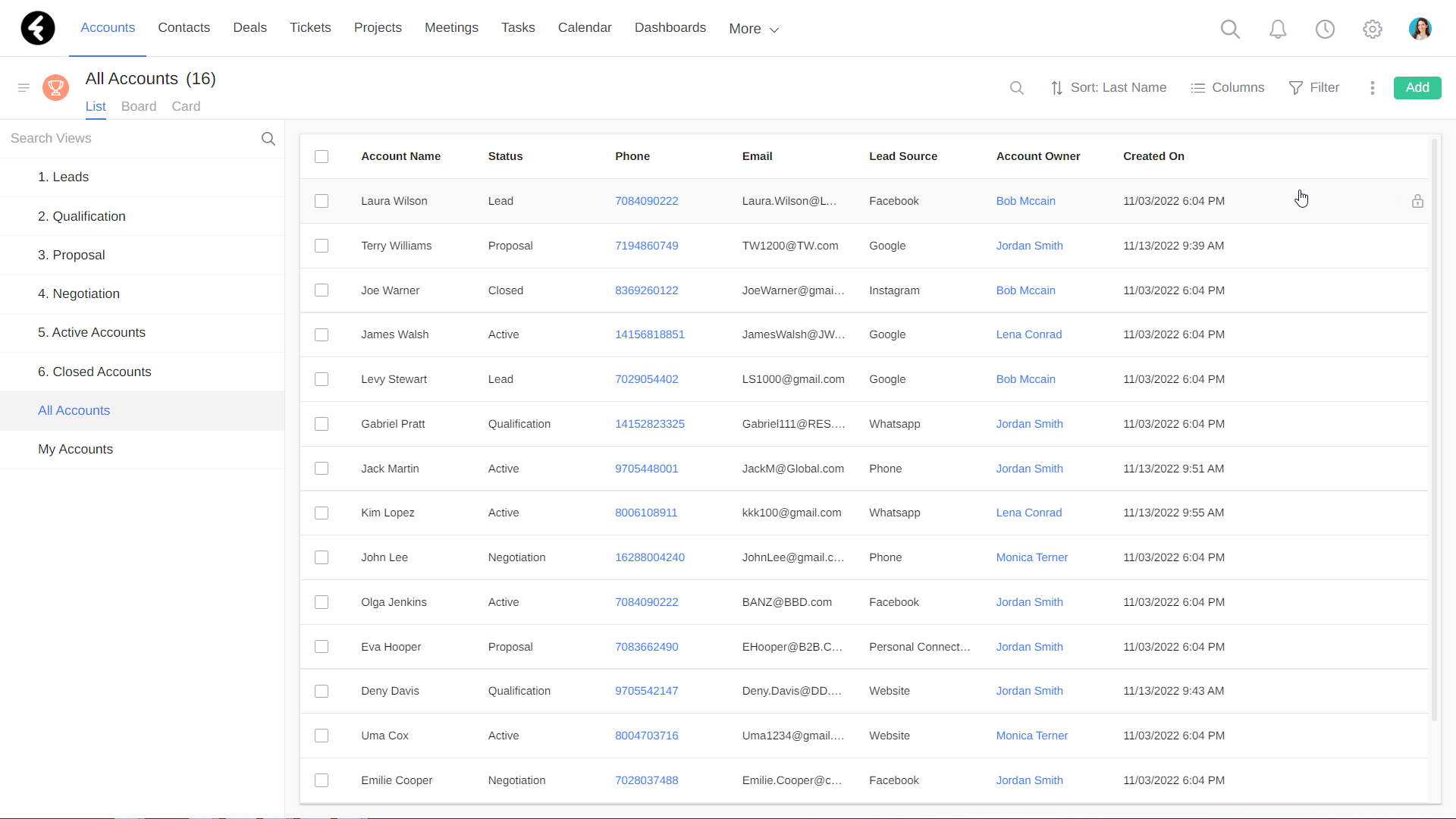This screenshot has height=819, width=1456.
Task: Toggle the sidebar hamburger icon
Action: pyautogui.click(x=24, y=88)
